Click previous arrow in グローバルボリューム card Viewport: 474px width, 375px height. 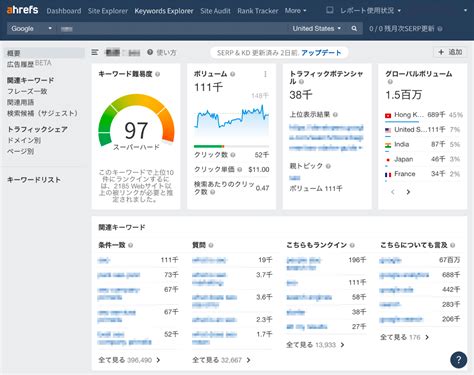[393, 192]
